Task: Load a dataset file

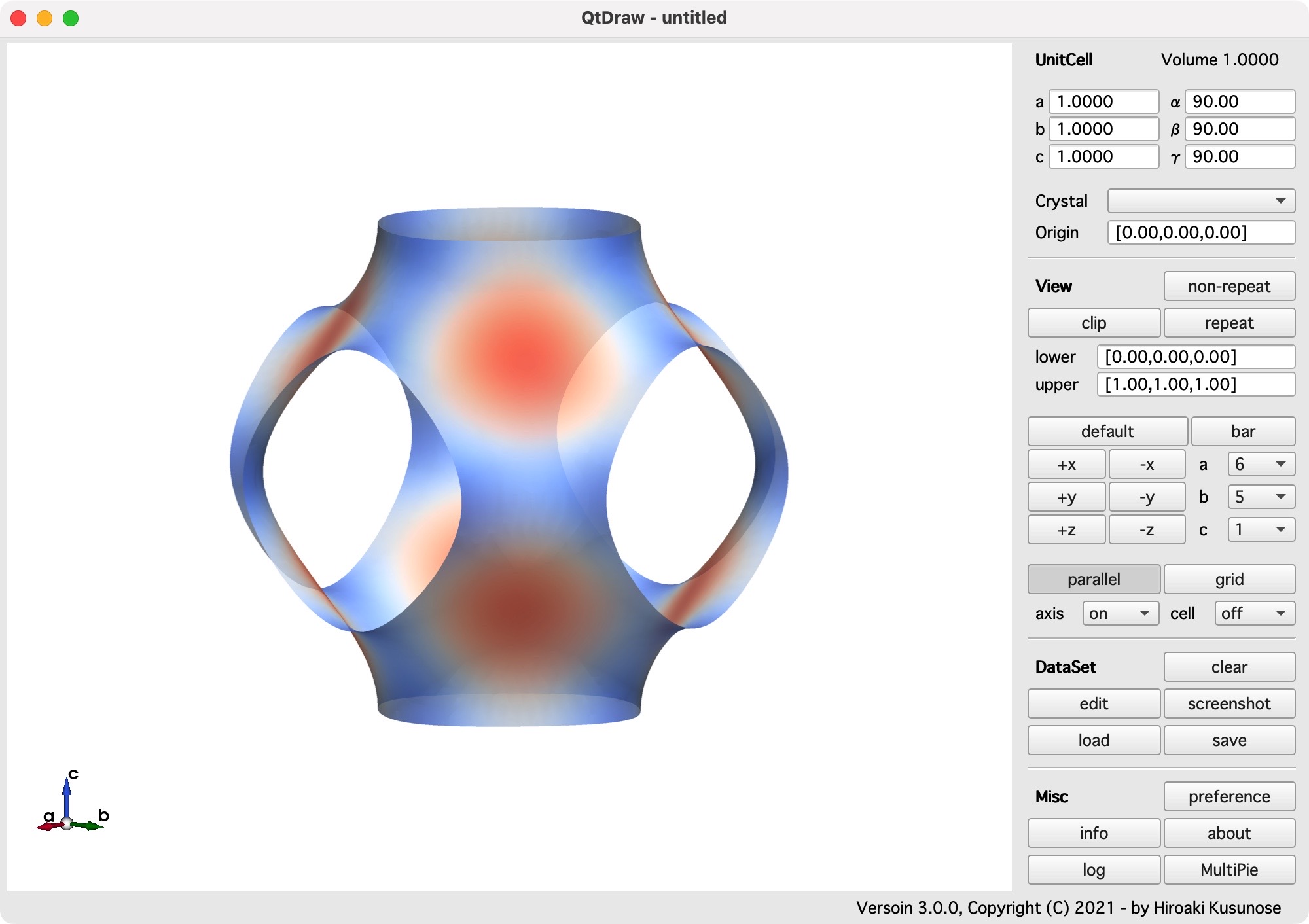Action: point(1093,740)
